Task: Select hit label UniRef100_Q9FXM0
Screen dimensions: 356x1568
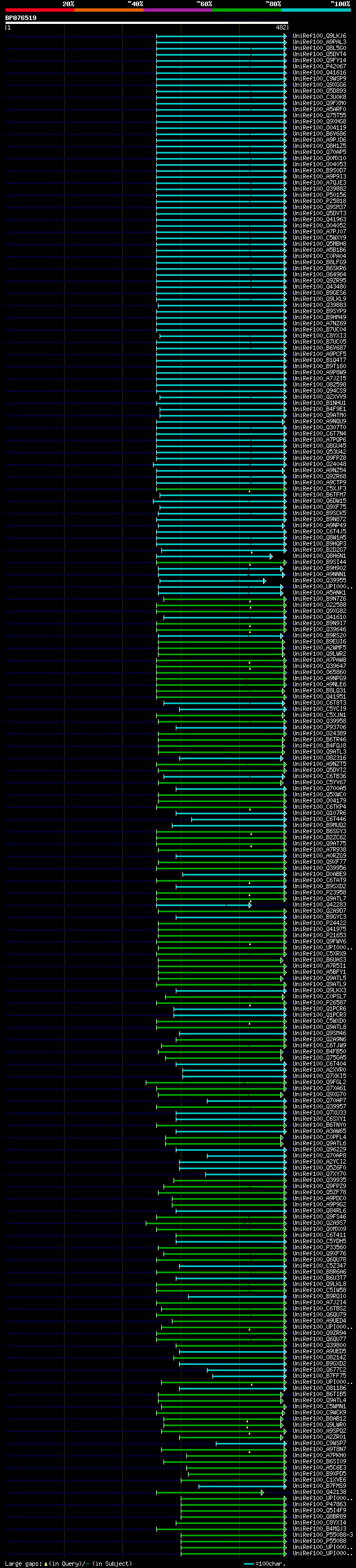Action: coord(319,103)
